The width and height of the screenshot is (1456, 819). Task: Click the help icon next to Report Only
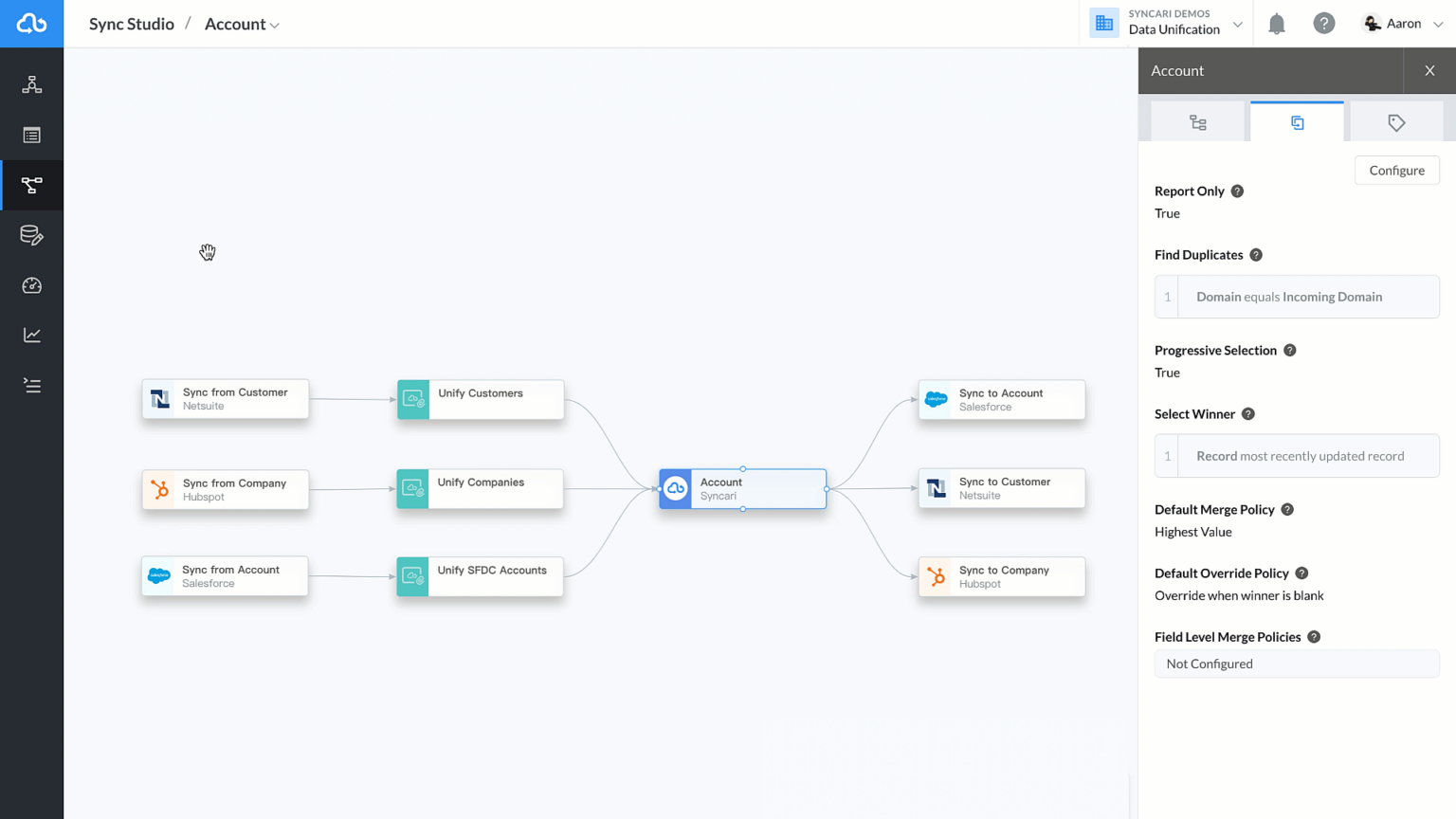coord(1237,191)
